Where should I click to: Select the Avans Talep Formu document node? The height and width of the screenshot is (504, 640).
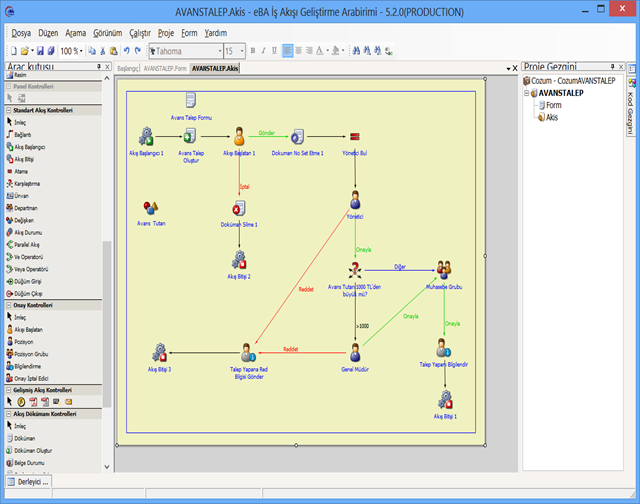191,100
